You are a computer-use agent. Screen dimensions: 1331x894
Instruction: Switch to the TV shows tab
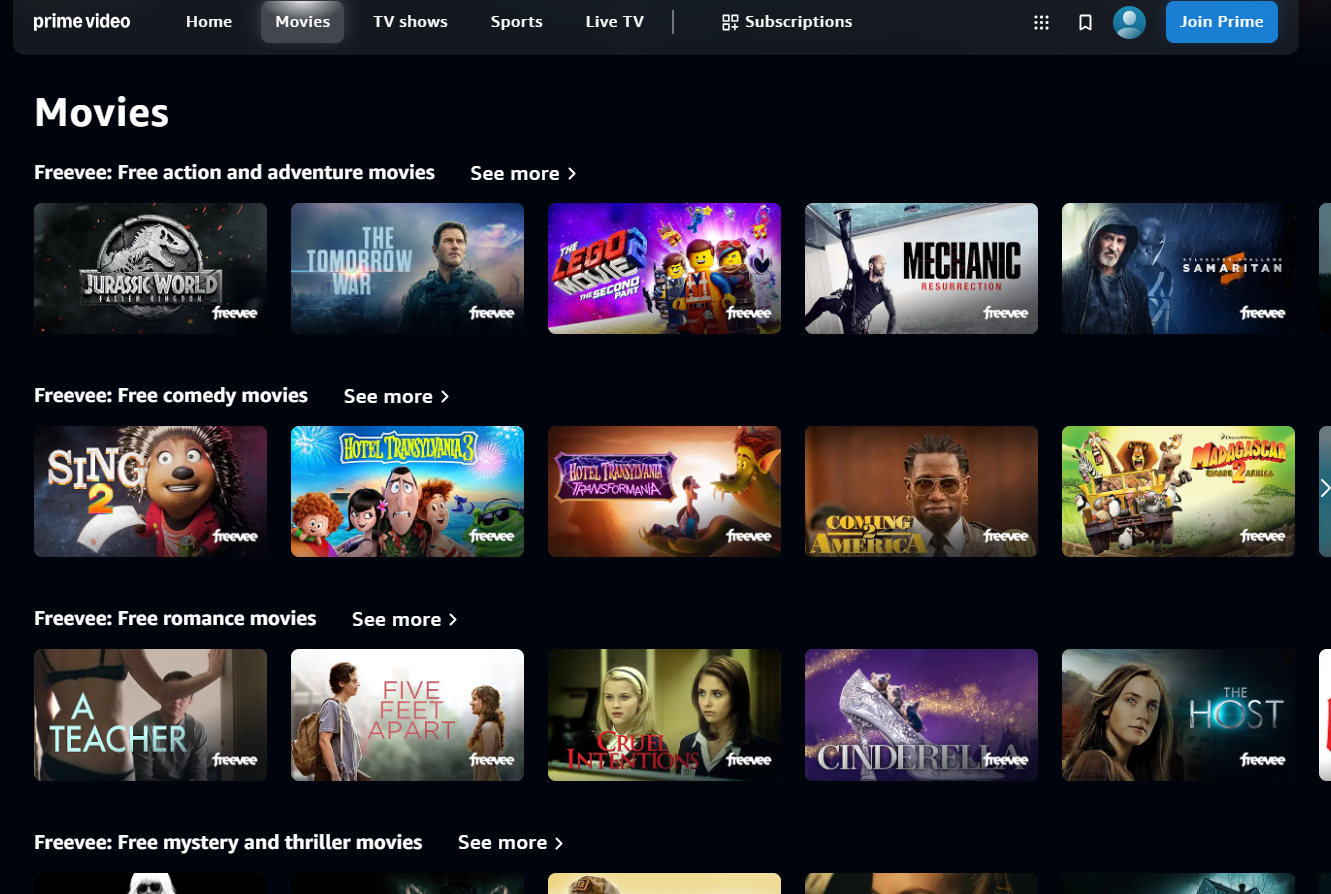pos(410,21)
